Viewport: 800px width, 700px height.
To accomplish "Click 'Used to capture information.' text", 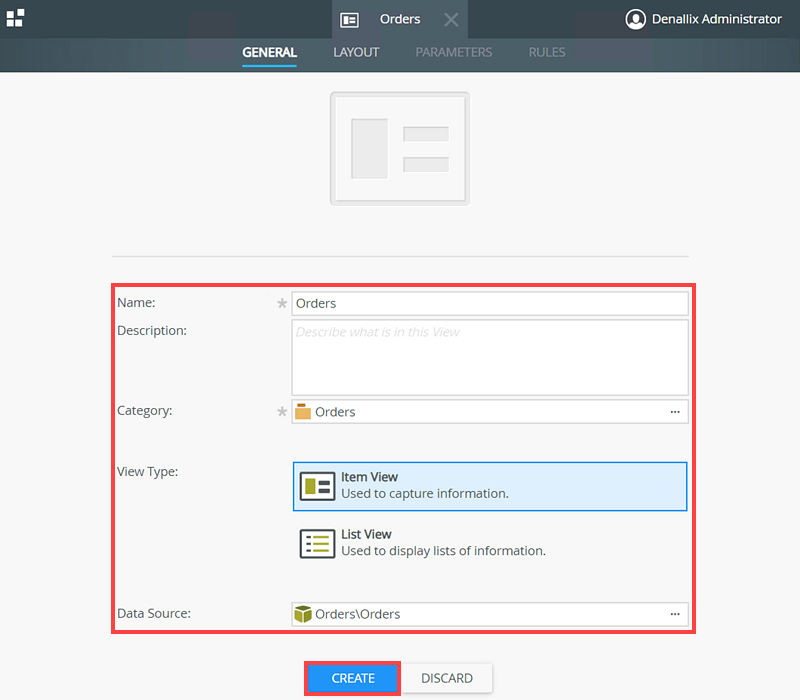I will point(425,494).
